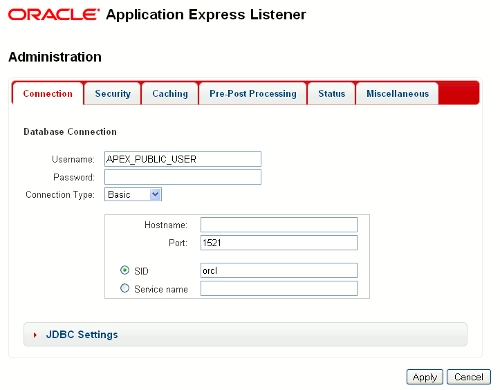View the Status tab

(x=331, y=94)
